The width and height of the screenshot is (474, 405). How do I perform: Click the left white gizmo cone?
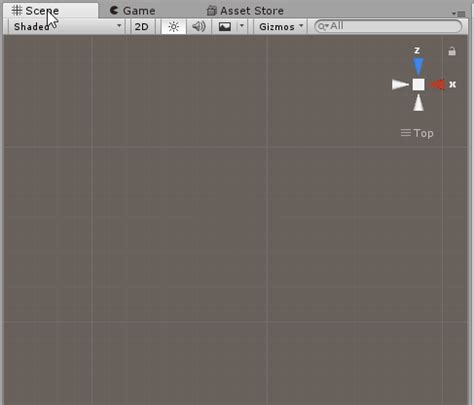pyautogui.click(x=400, y=84)
